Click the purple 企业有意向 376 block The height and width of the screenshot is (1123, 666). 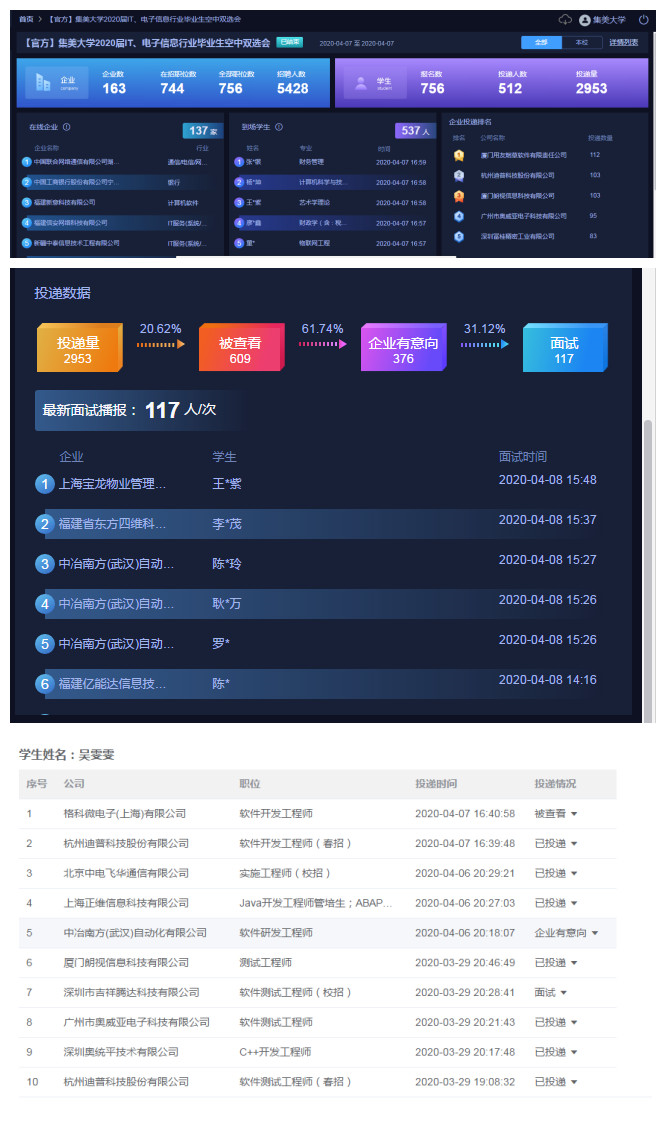pyautogui.click(x=402, y=349)
